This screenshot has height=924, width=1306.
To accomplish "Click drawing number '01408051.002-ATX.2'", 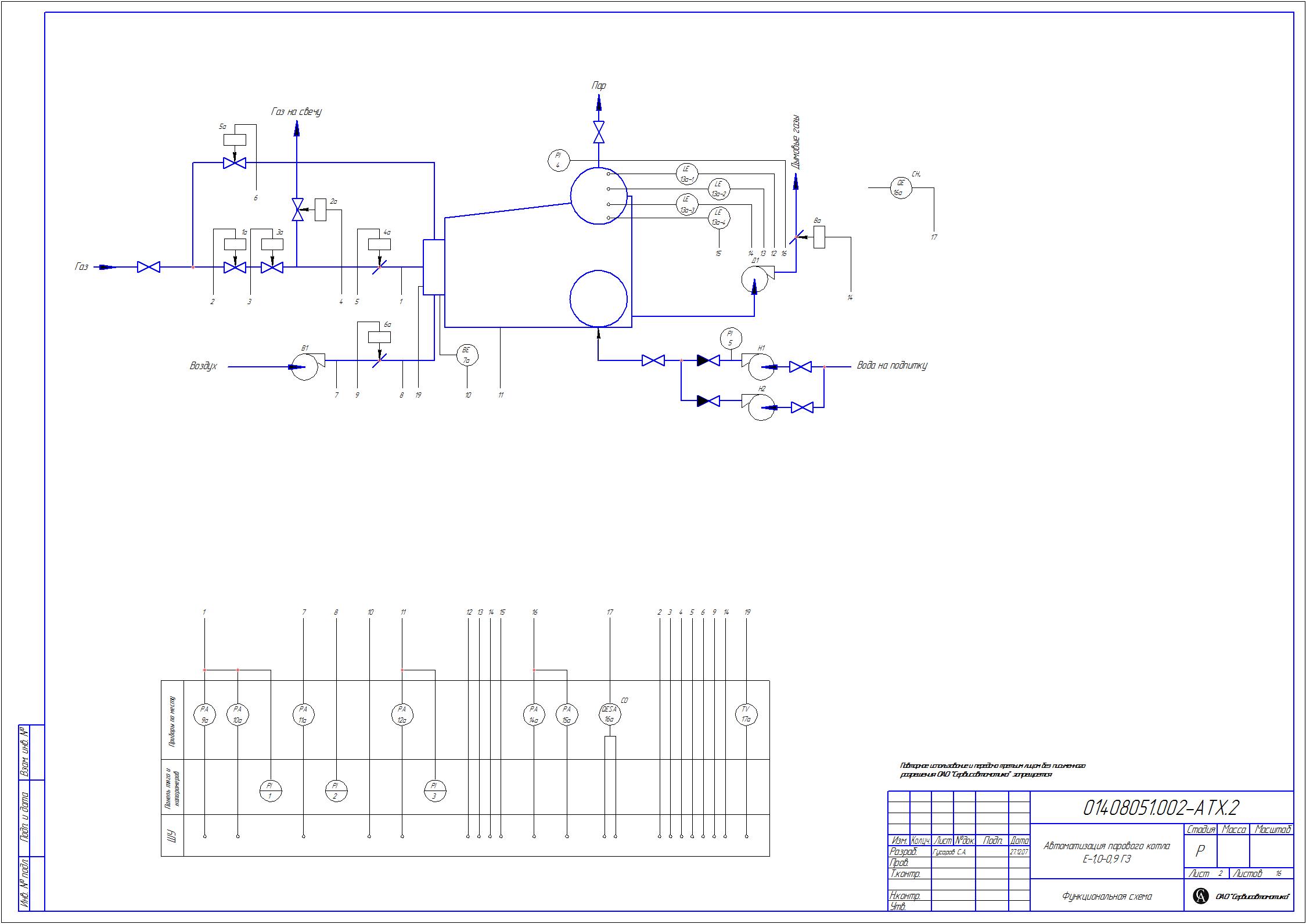I will tap(1161, 807).
